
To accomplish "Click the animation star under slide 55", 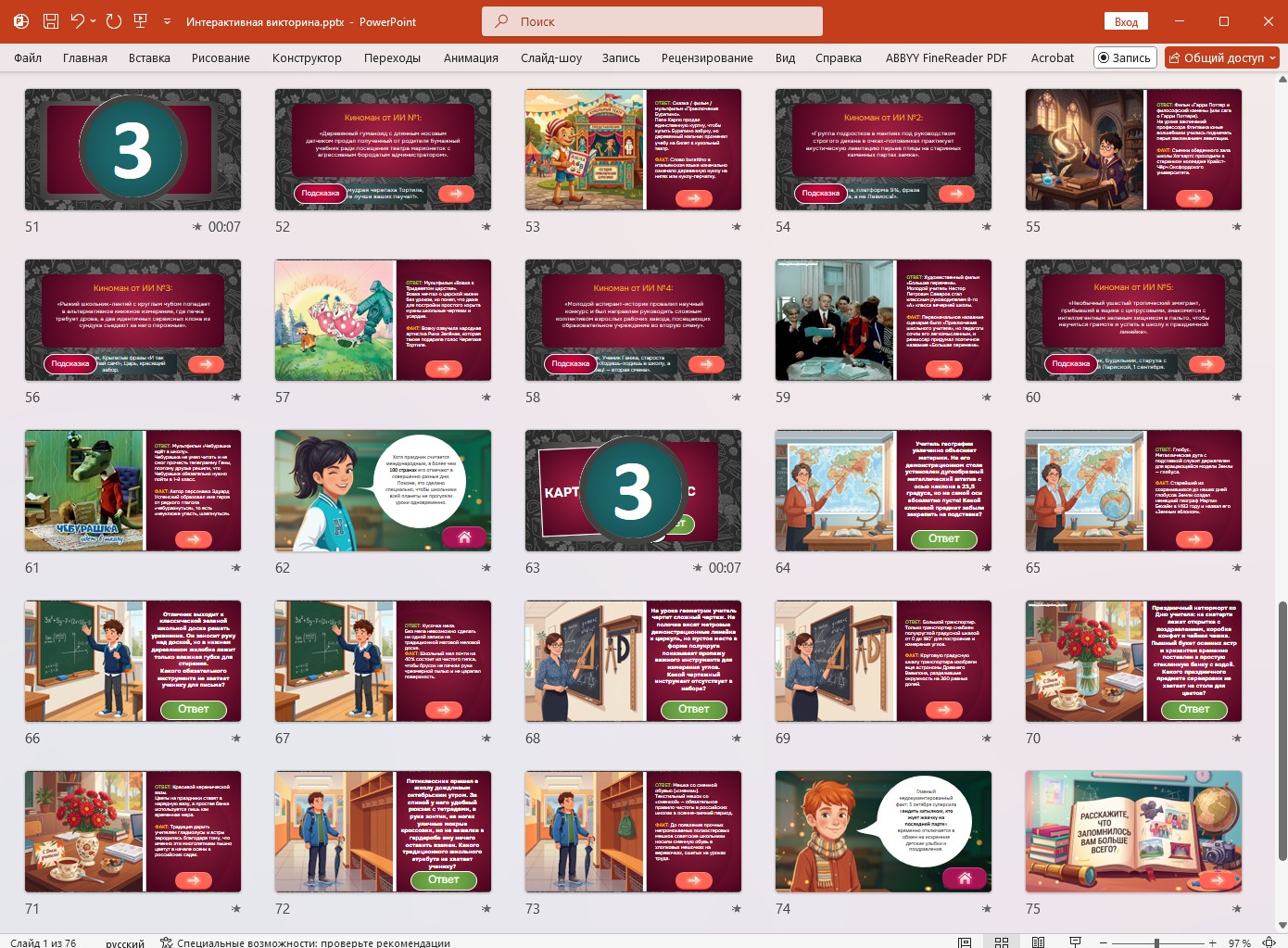I will coord(1237,226).
